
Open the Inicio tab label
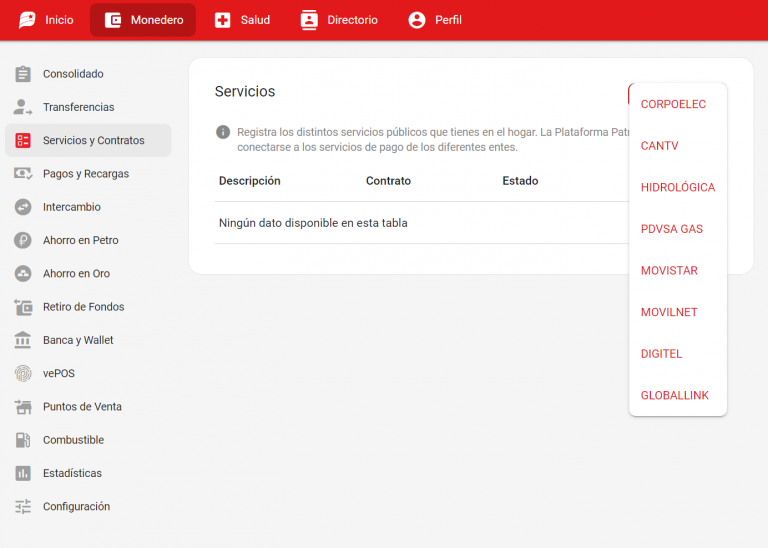point(59,20)
